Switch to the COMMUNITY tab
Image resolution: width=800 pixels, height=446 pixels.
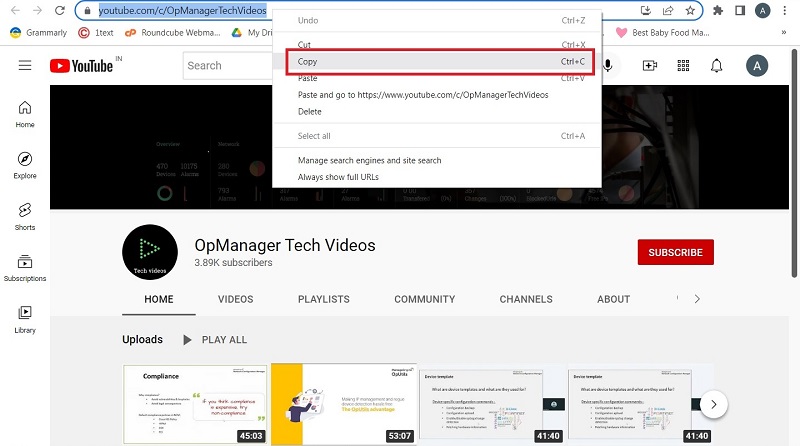point(424,300)
